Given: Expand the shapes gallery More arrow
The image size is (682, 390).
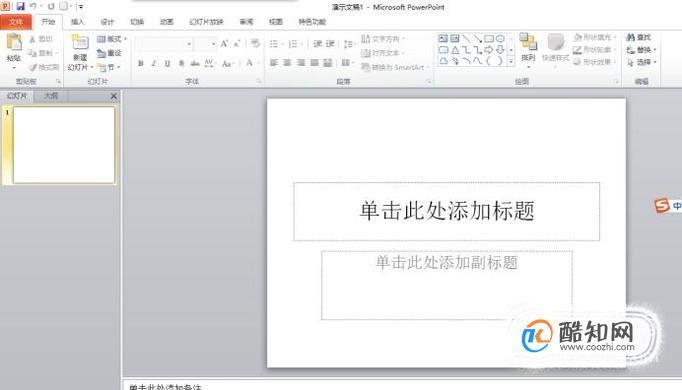Looking at the screenshot, I should coord(511,61).
